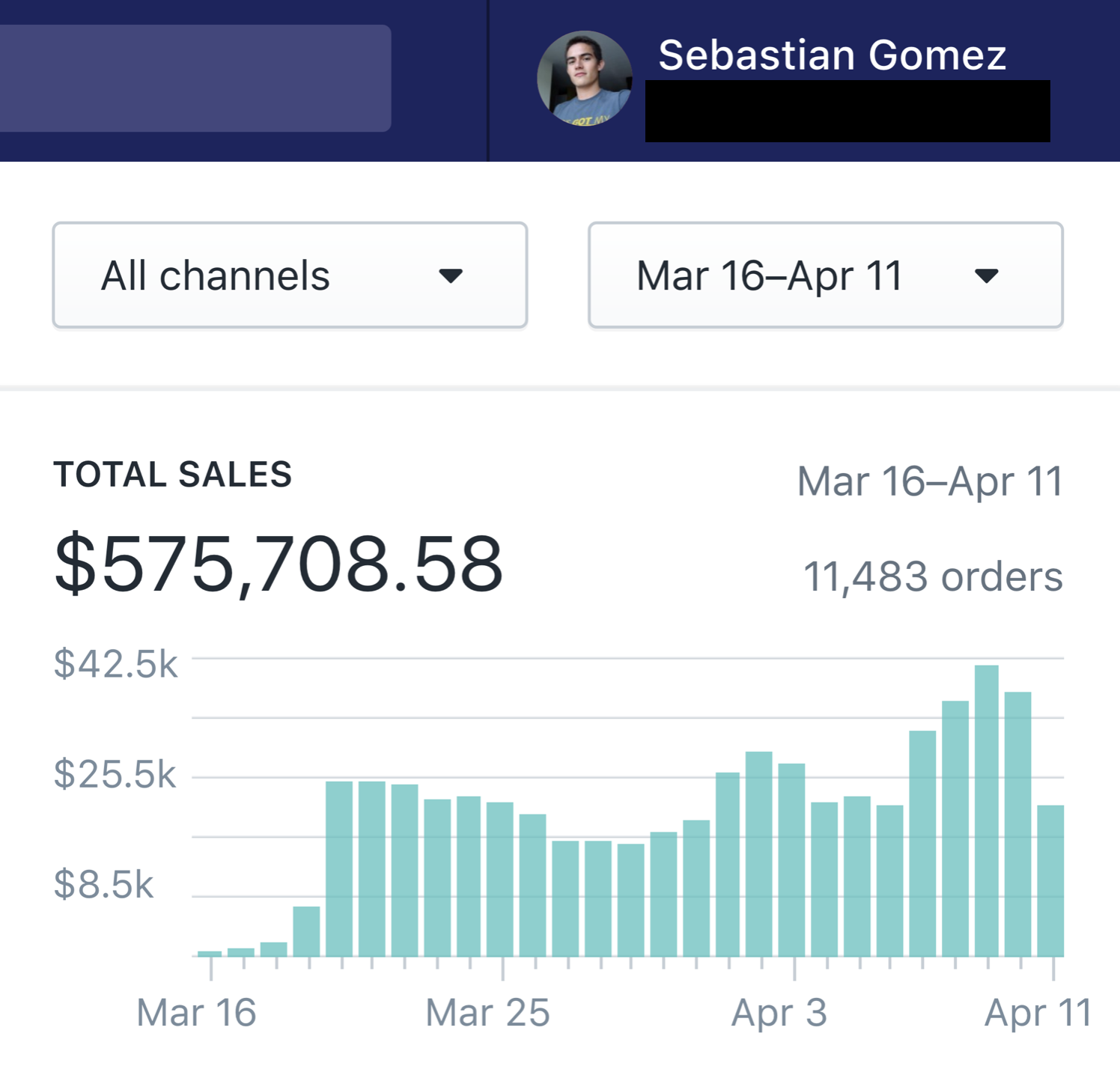The height and width of the screenshot is (1072, 1120).
Task: Click the 11,483 orders count
Action: [x=932, y=577]
